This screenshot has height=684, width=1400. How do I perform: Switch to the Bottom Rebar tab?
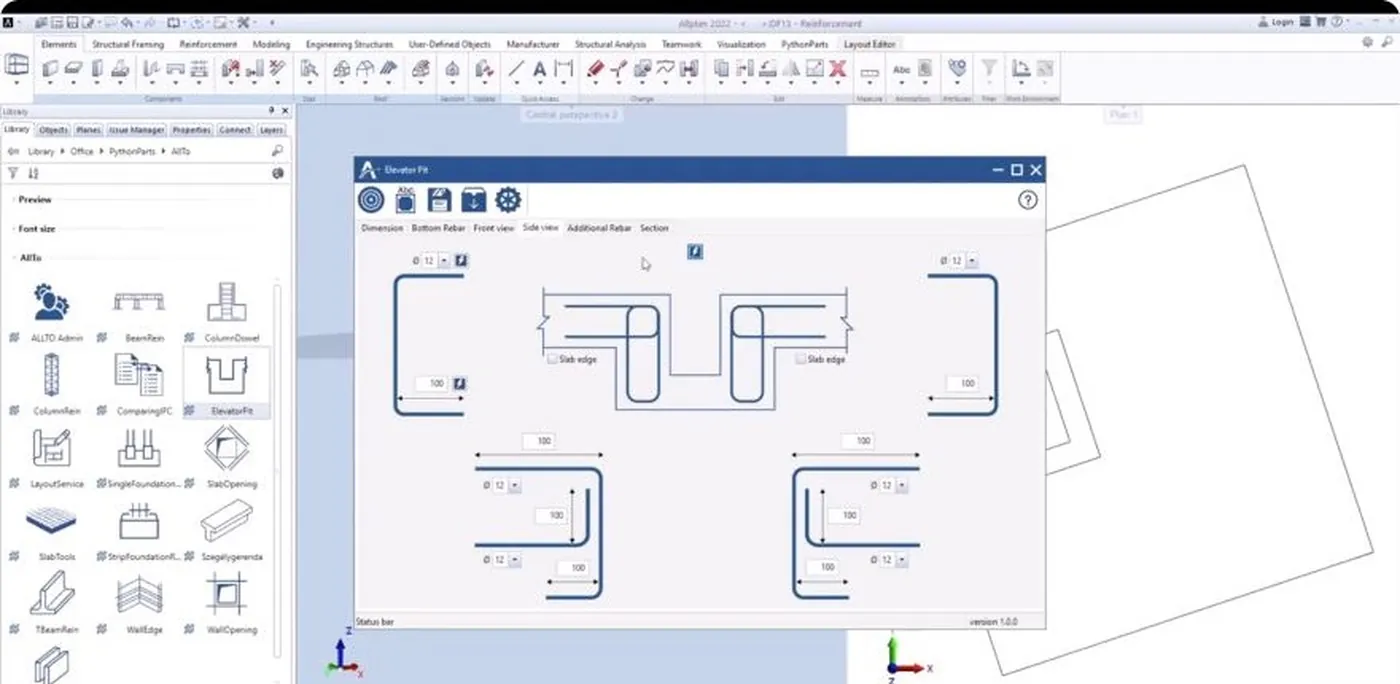coord(439,228)
